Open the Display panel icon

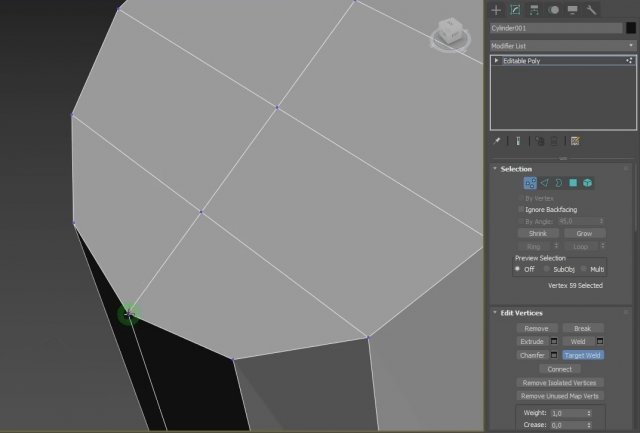[573, 10]
